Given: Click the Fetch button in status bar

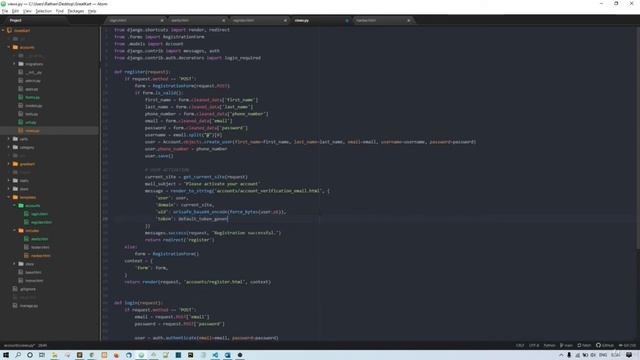Looking at the screenshot, I should pyautogui.click(x=584, y=345).
